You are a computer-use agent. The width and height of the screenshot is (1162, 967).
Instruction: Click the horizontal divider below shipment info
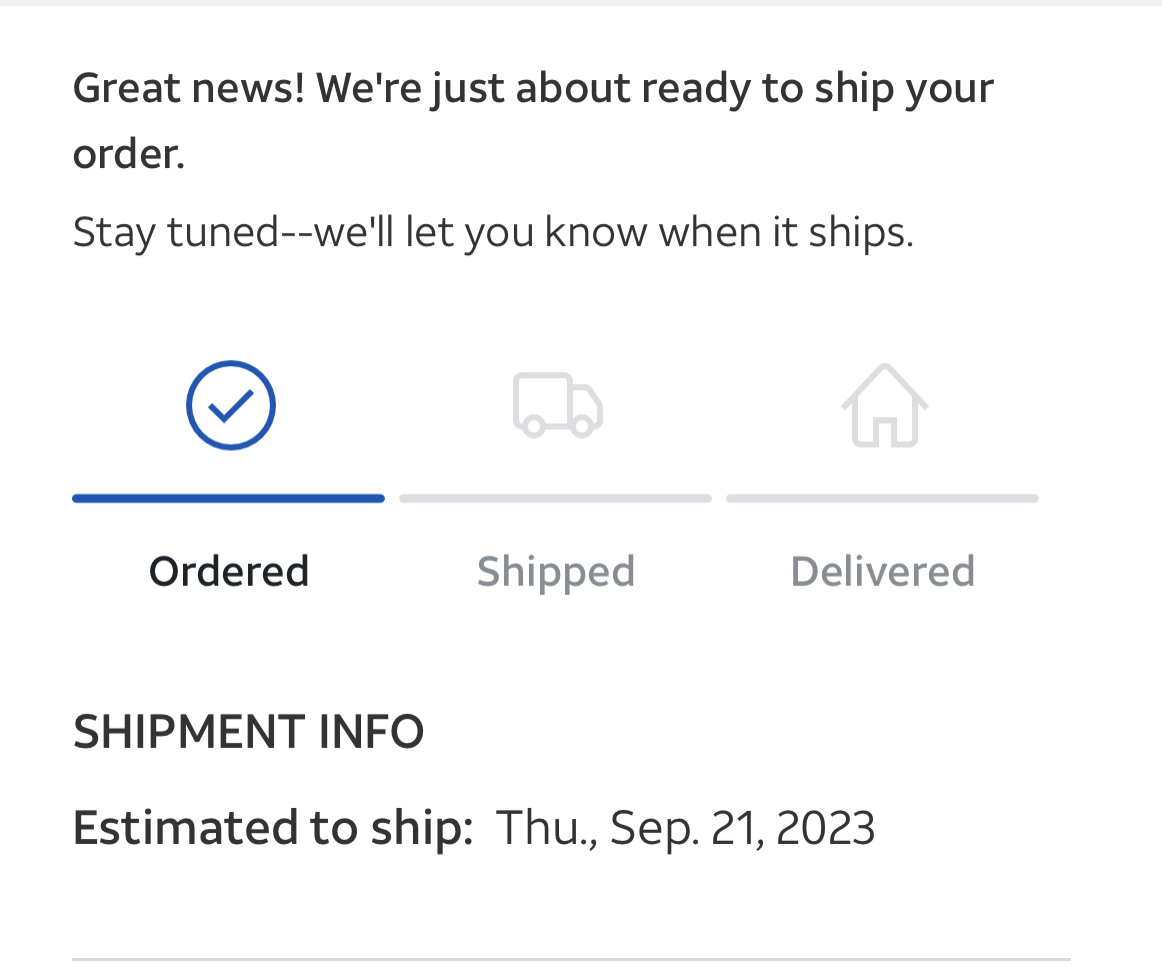pyautogui.click(x=570, y=959)
